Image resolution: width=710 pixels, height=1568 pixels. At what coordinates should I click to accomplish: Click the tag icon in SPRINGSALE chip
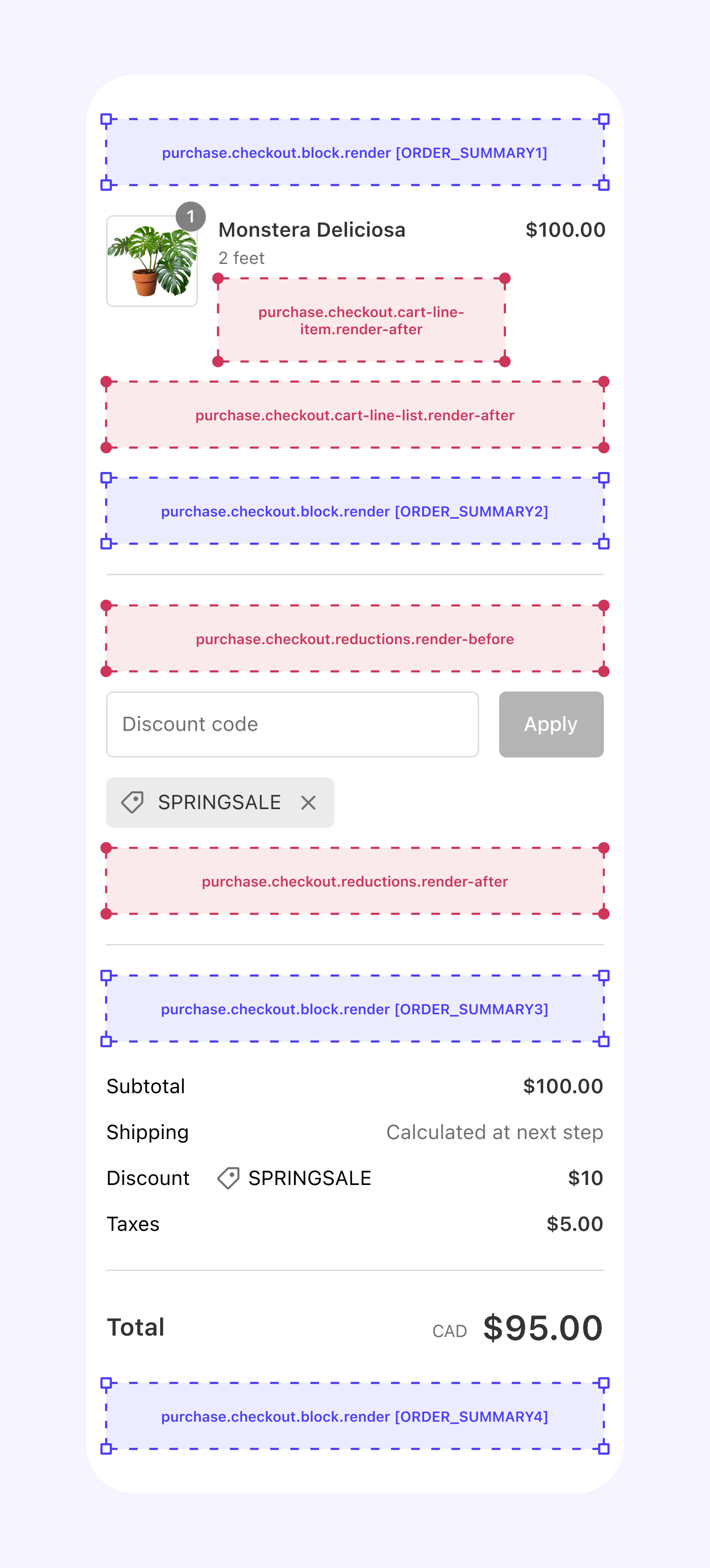click(x=132, y=802)
